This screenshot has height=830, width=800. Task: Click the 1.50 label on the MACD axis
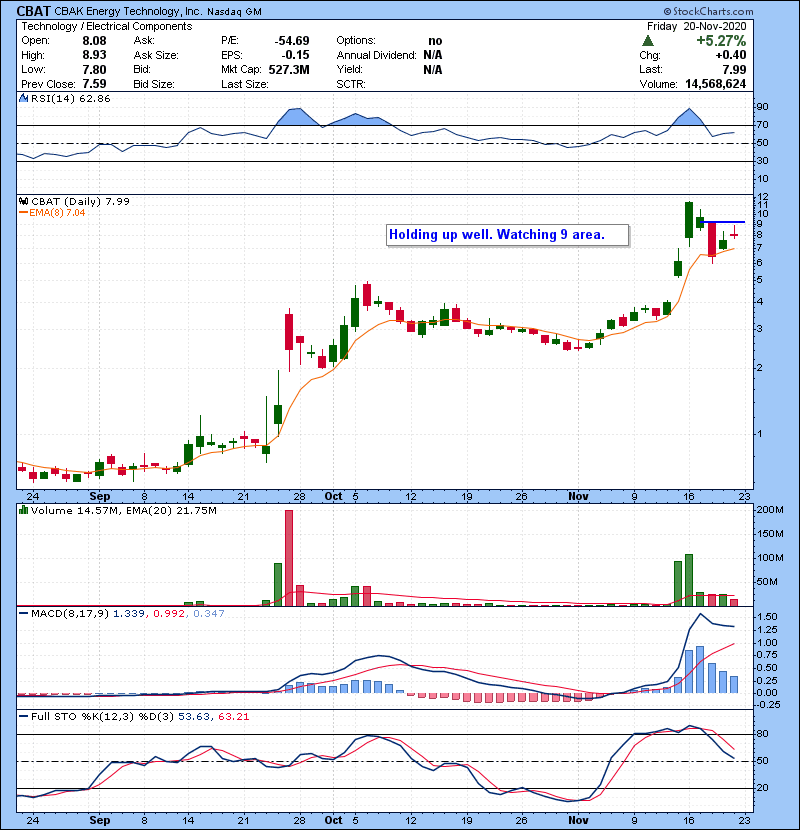click(768, 617)
